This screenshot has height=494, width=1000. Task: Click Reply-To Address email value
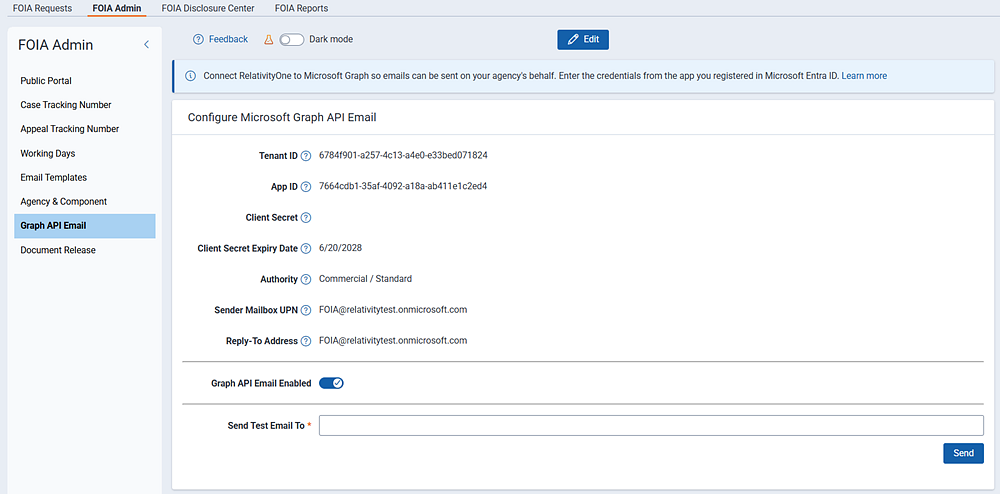(393, 340)
